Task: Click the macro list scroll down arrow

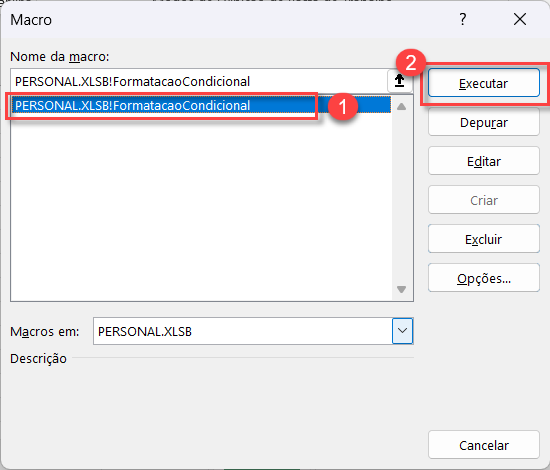Action: (x=402, y=289)
